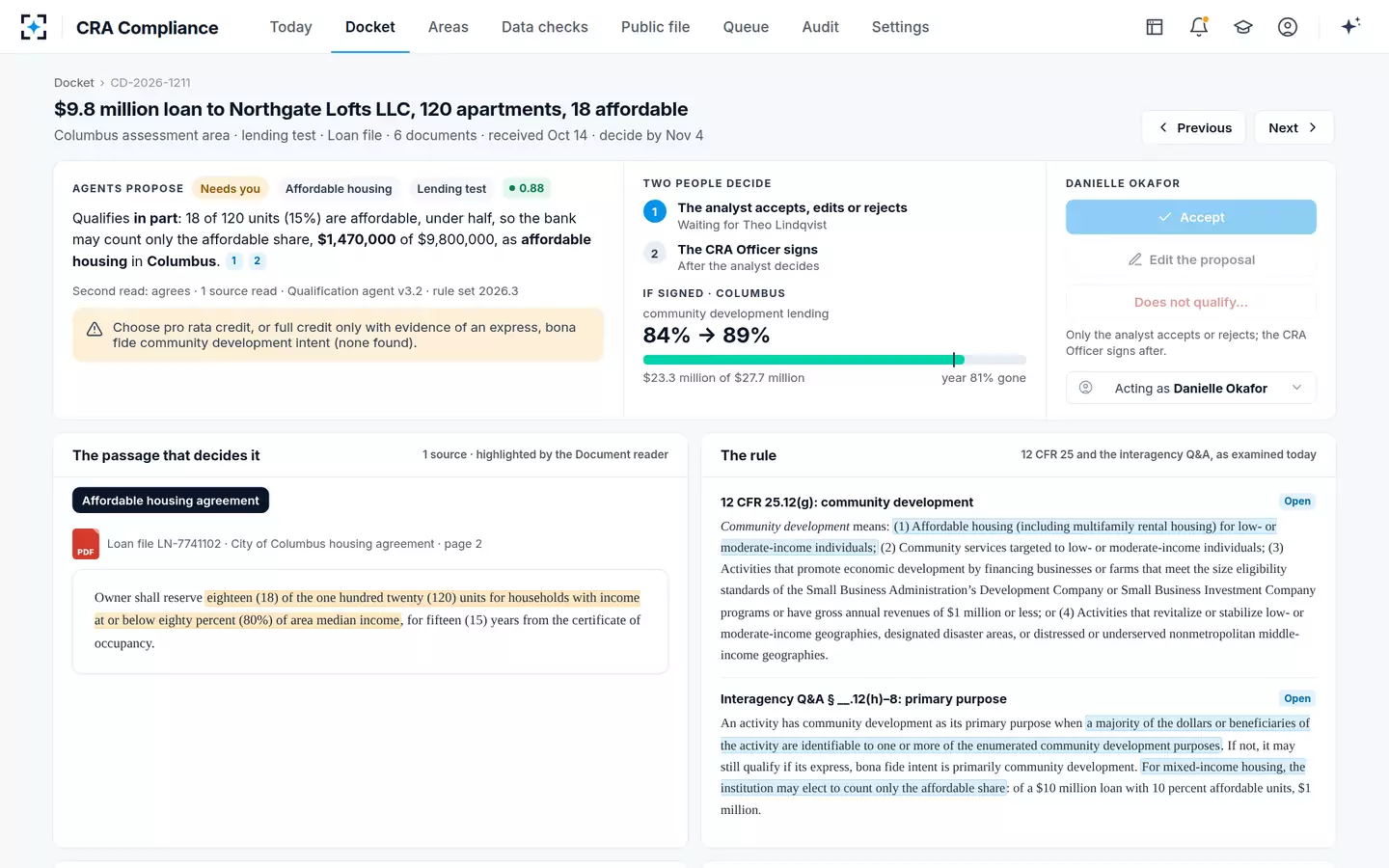Click the user avatar icon in Acting as selector

(1086, 388)
